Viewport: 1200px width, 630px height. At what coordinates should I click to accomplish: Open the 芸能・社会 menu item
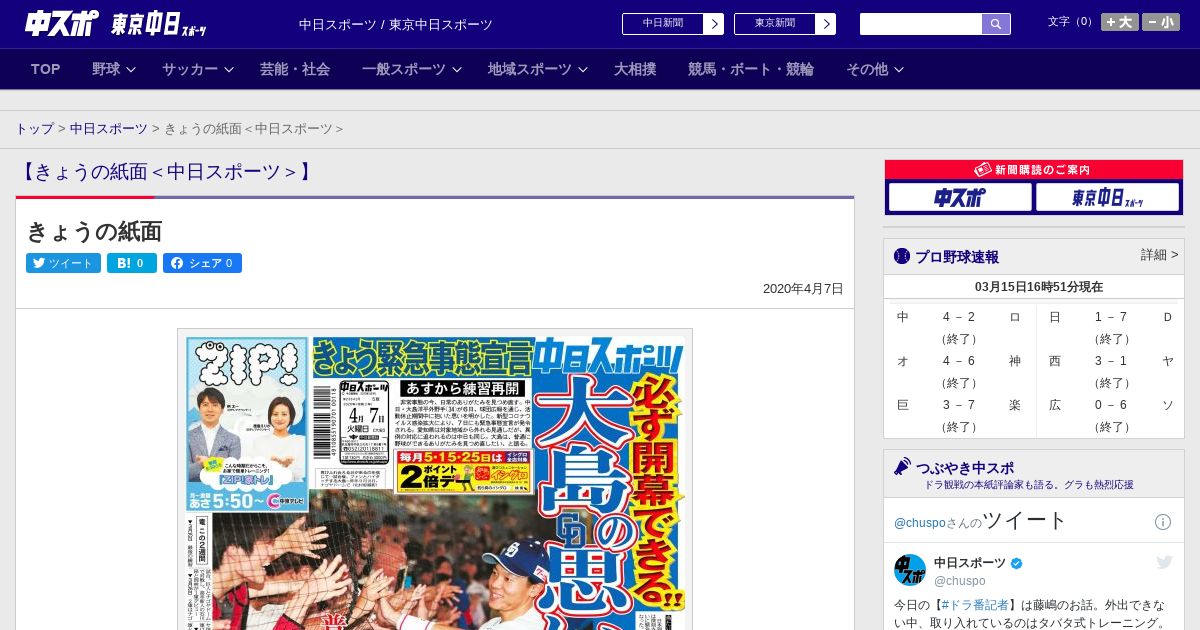coord(295,69)
